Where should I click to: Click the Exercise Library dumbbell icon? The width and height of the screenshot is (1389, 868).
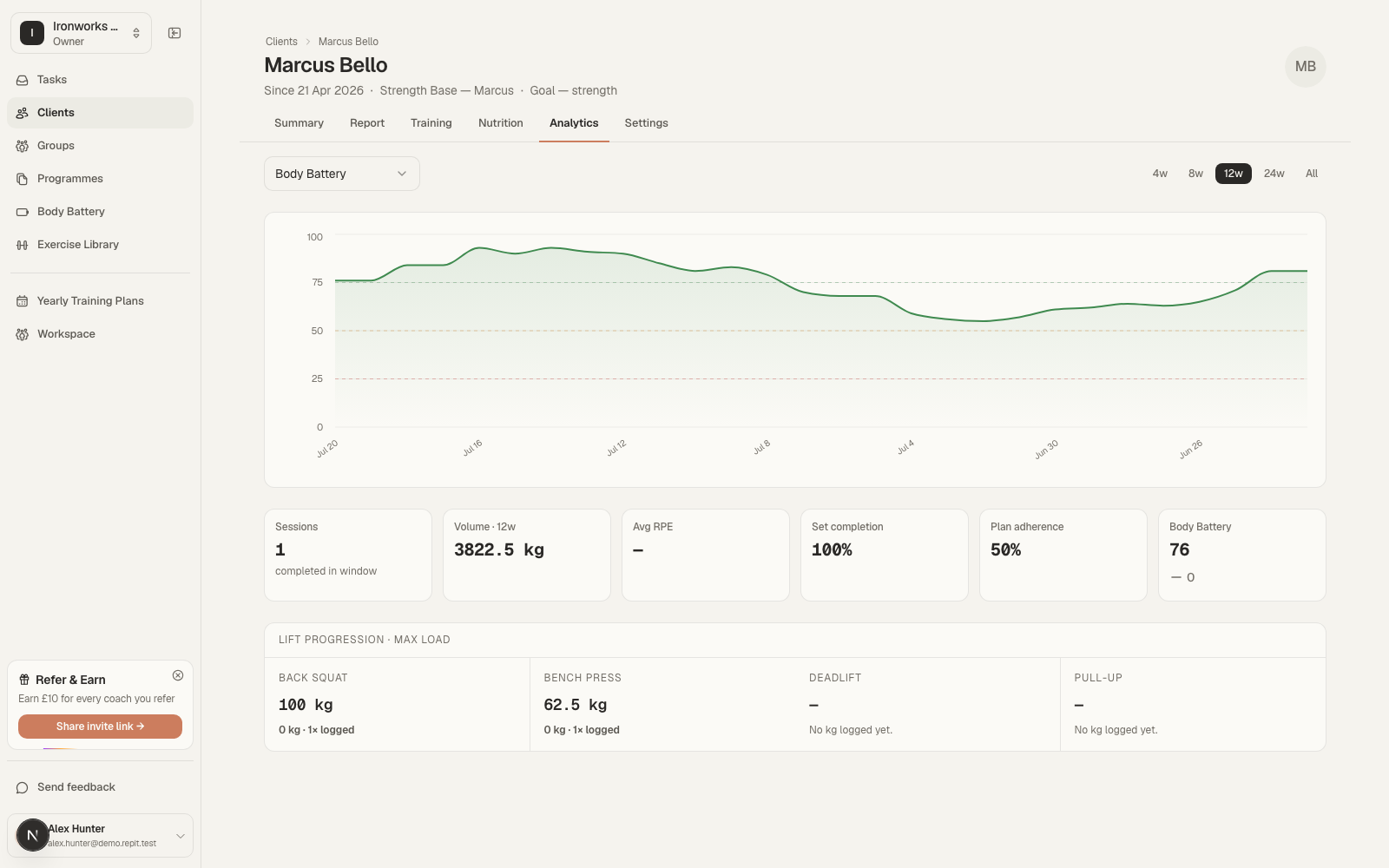coord(23,245)
